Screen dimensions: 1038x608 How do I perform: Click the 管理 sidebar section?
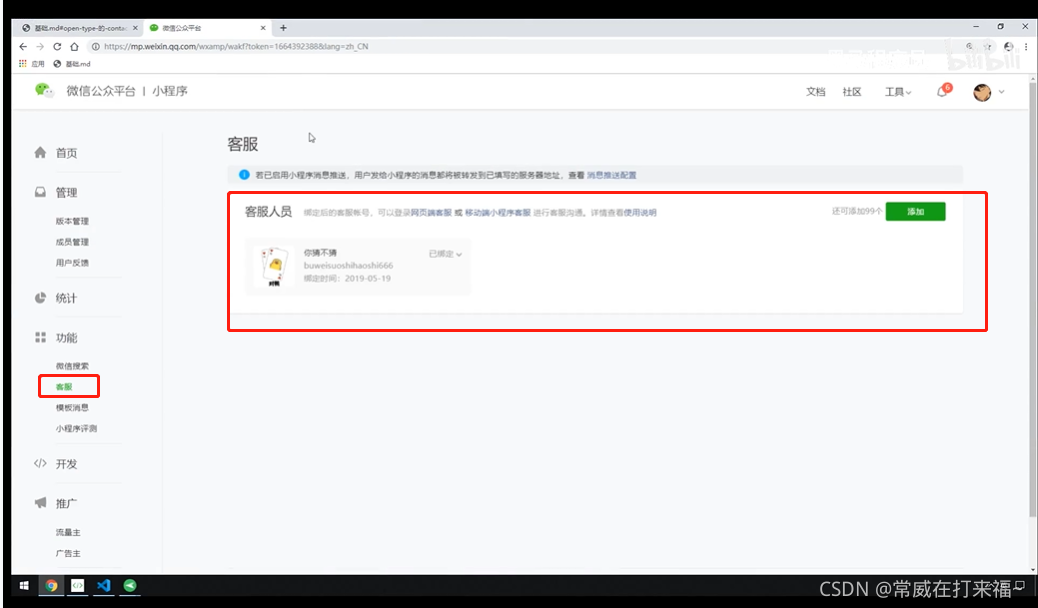point(66,193)
